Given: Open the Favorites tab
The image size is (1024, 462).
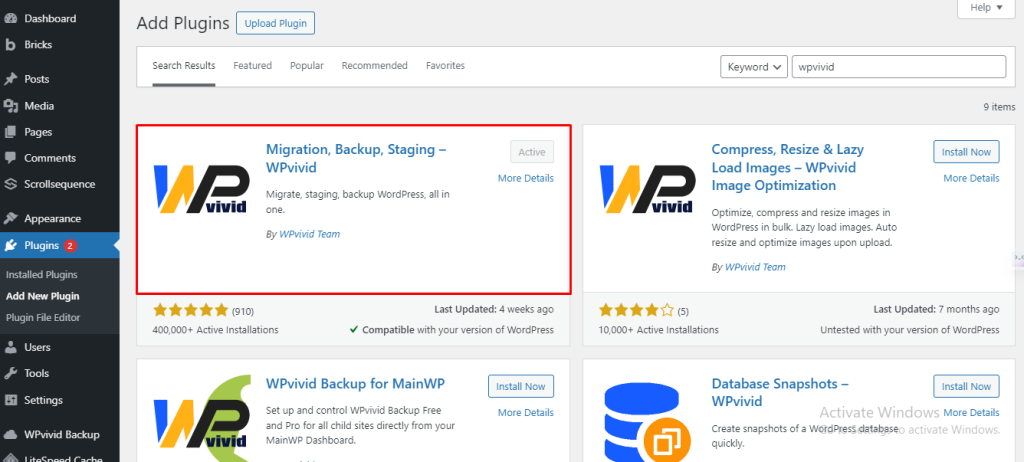Looking at the screenshot, I should pyautogui.click(x=445, y=66).
